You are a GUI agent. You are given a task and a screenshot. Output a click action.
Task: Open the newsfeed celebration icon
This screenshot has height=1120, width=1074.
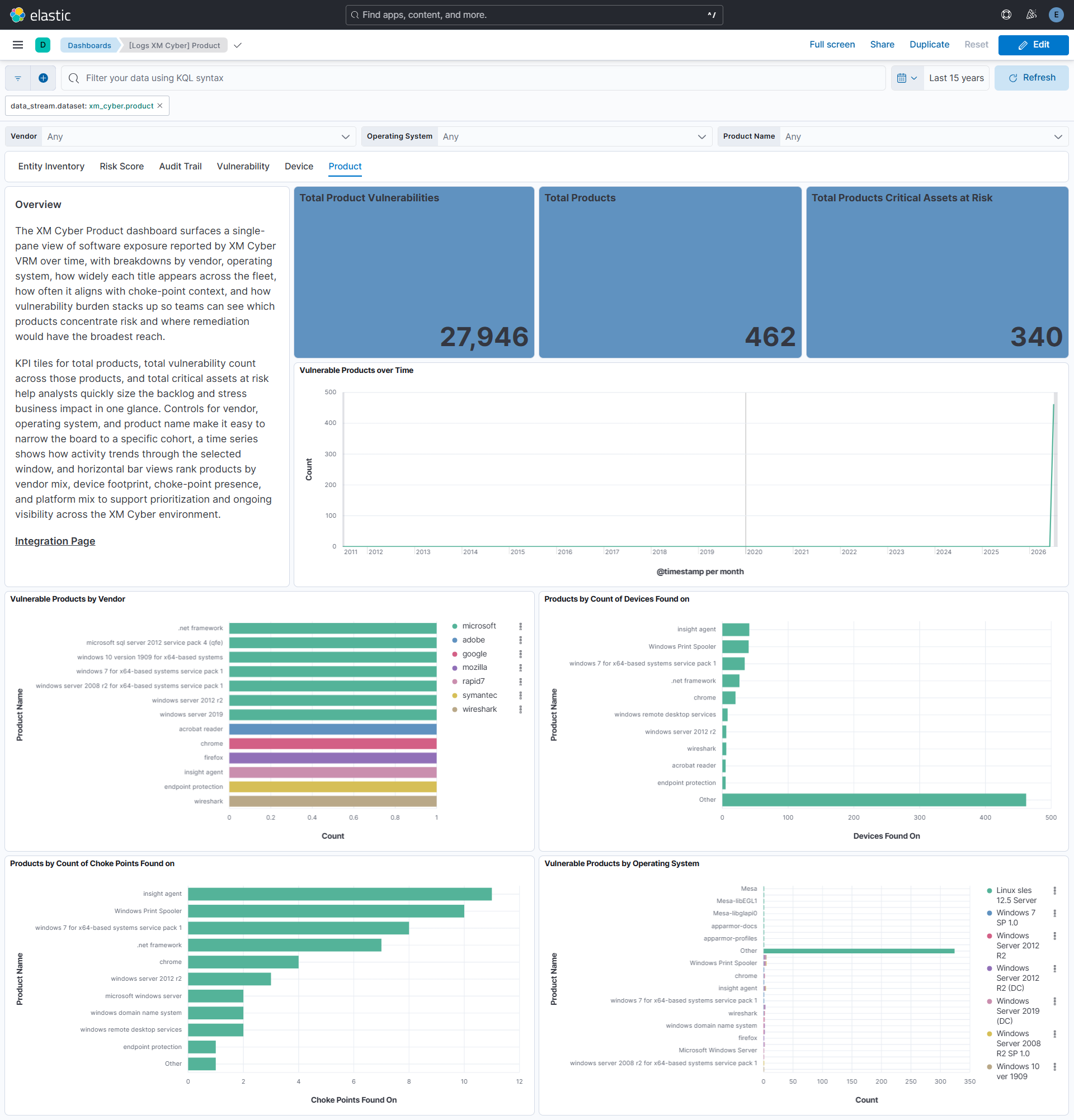pos(1031,15)
